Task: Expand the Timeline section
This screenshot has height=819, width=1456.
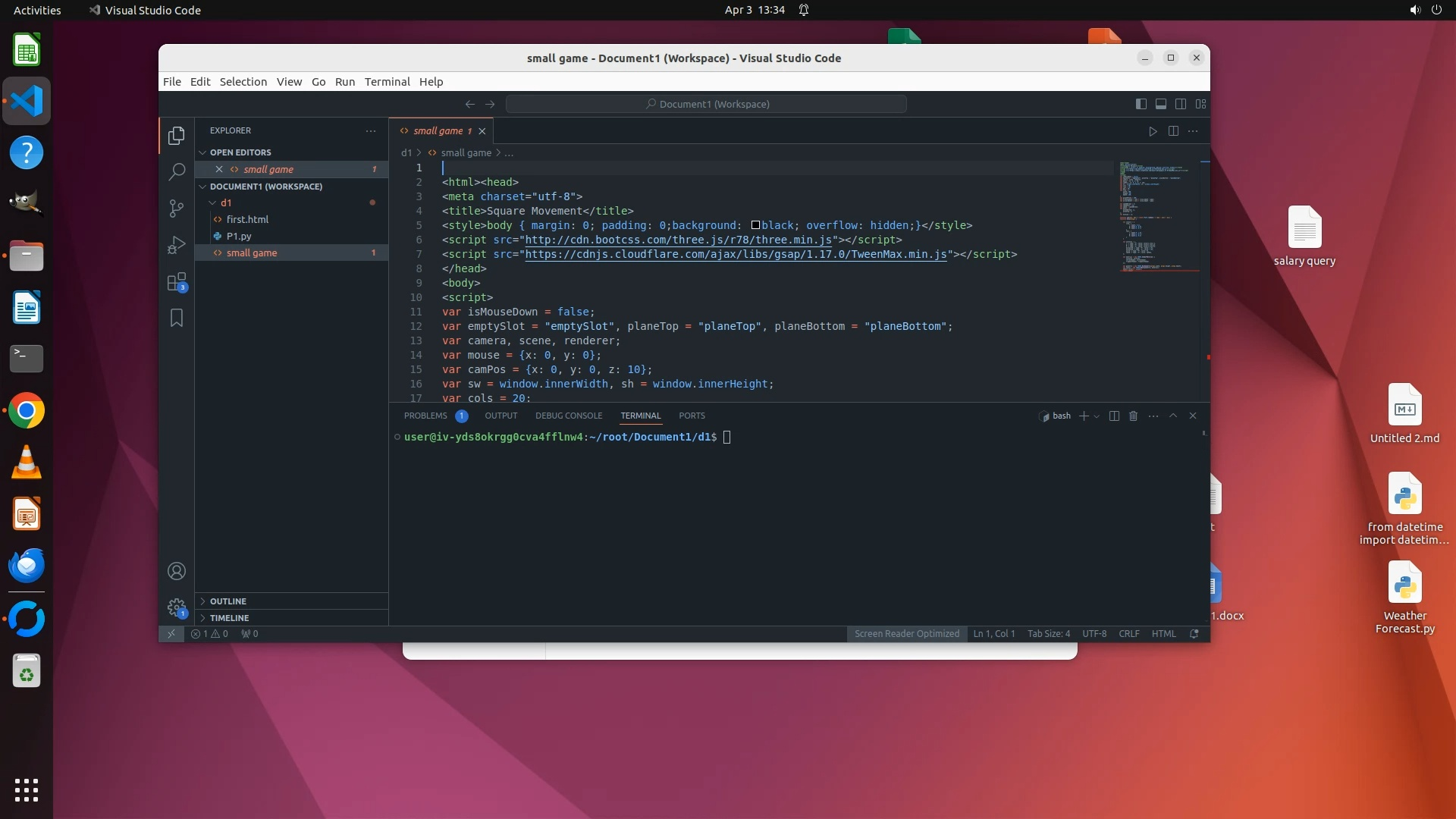Action: 229,617
